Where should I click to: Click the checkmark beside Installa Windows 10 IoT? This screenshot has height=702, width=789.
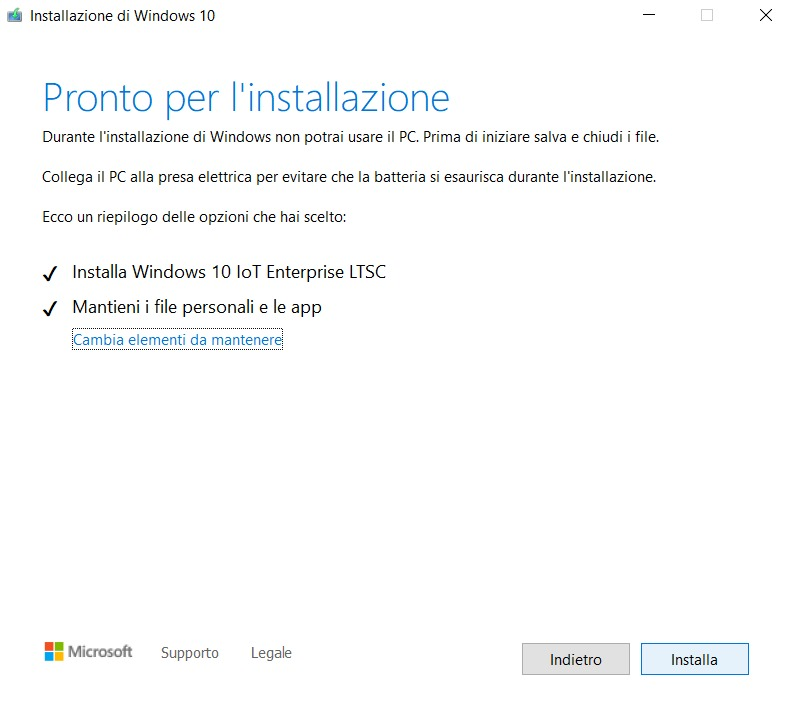(x=50, y=274)
